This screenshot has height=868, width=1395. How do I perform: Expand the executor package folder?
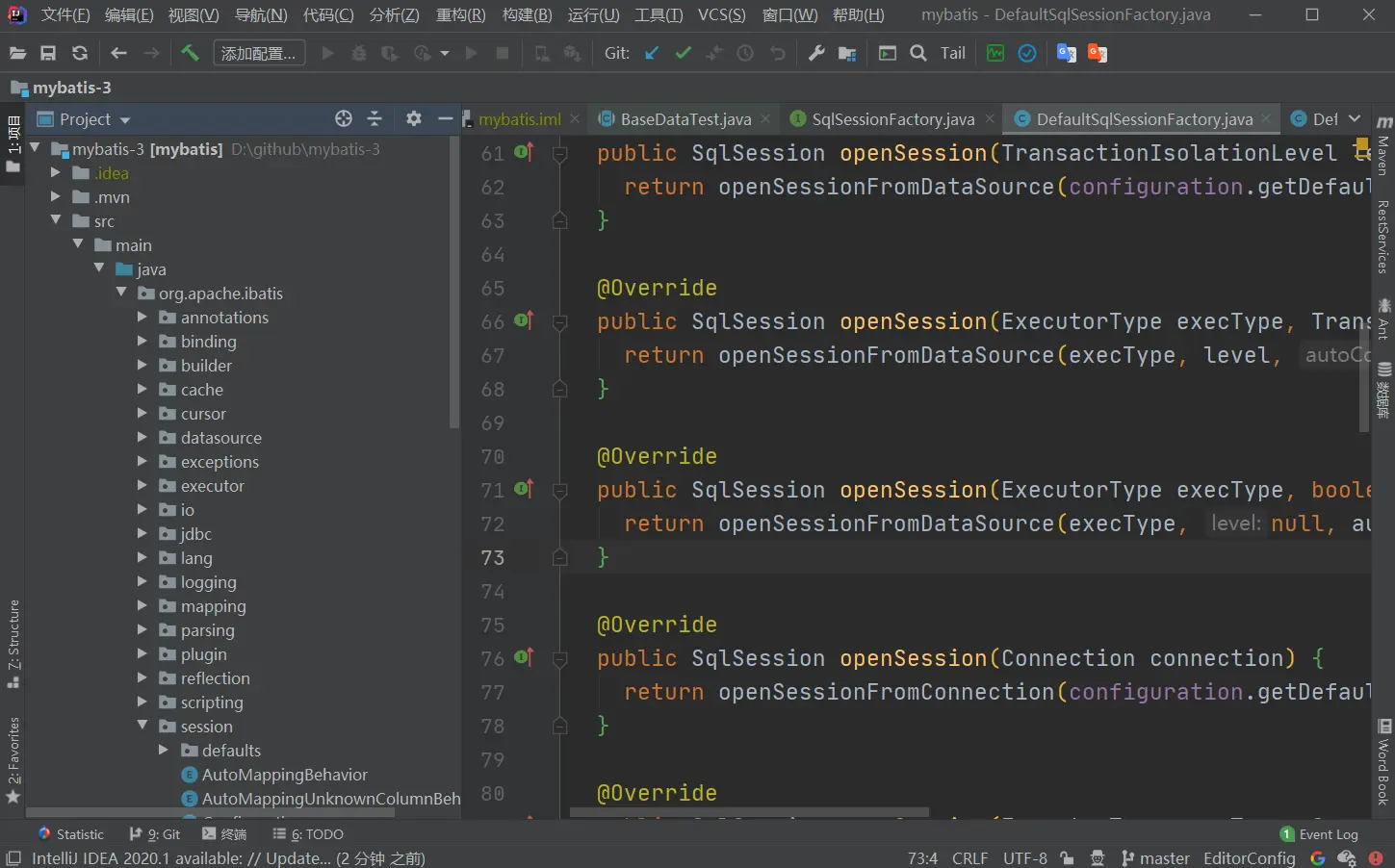pos(142,486)
